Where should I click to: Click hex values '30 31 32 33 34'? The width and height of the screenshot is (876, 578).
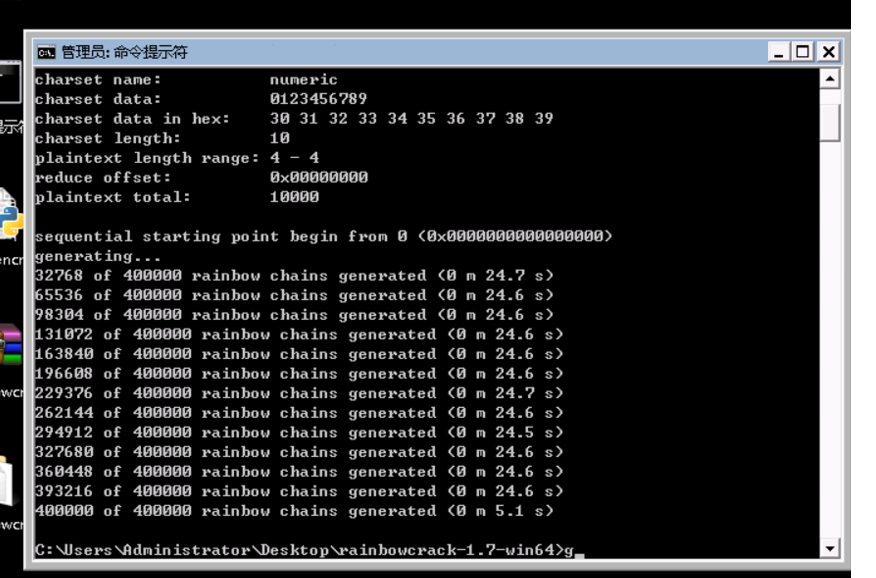point(338,118)
